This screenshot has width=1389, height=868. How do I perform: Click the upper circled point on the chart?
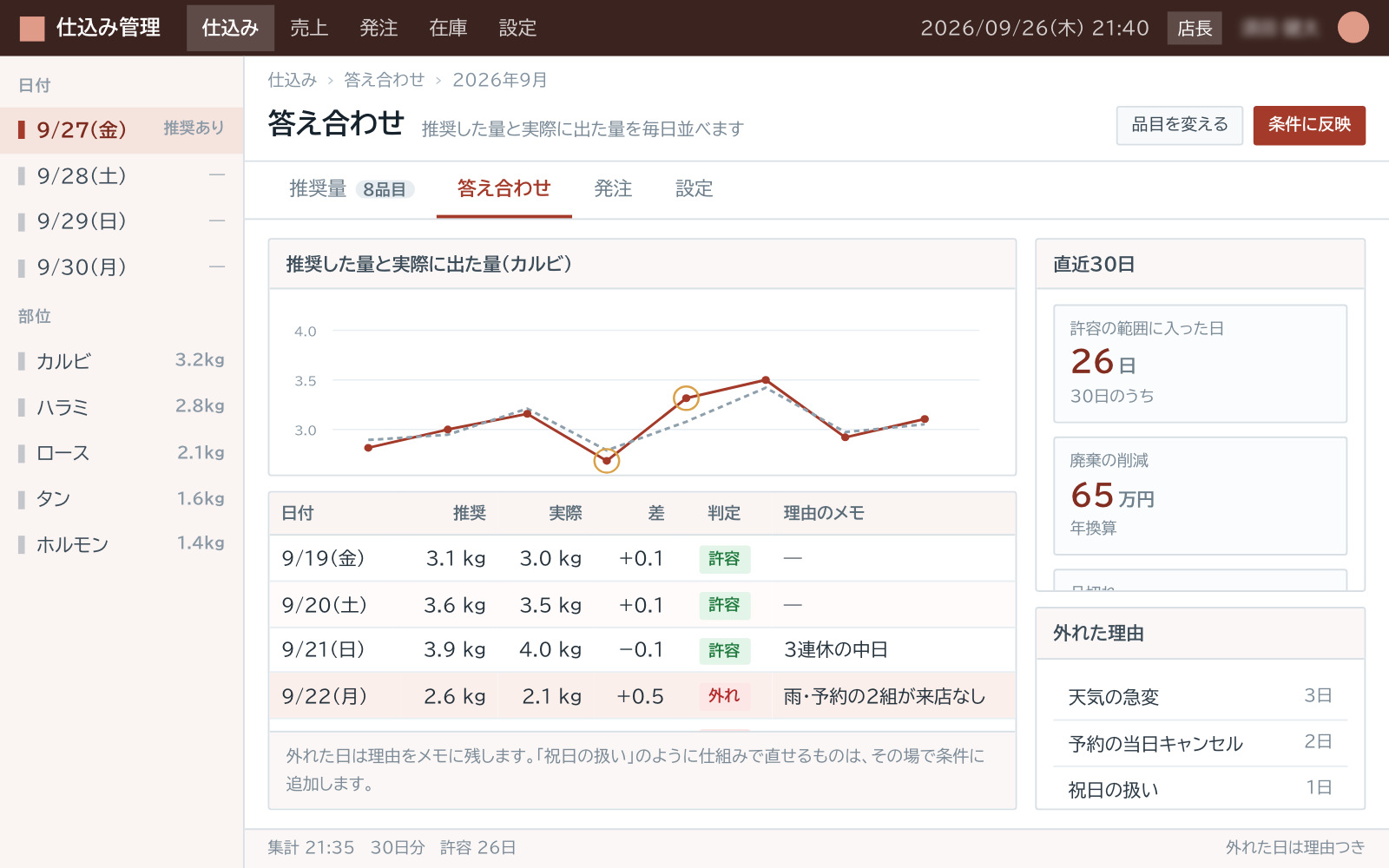coord(686,398)
